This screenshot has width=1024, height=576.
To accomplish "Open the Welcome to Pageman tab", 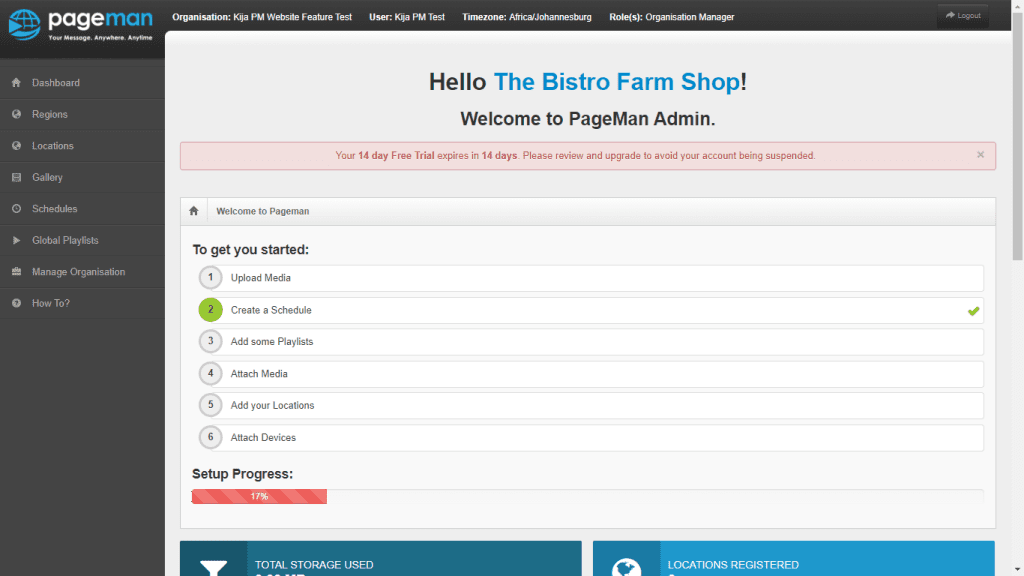I will [x=262, y=211].
